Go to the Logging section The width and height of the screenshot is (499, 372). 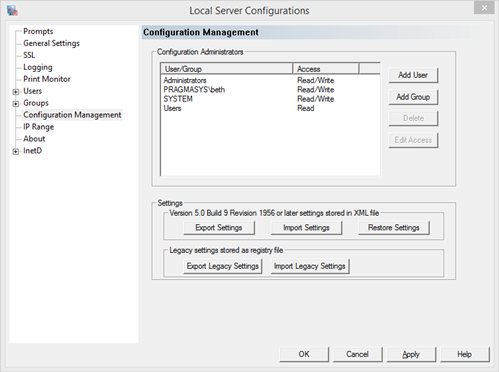38,67
